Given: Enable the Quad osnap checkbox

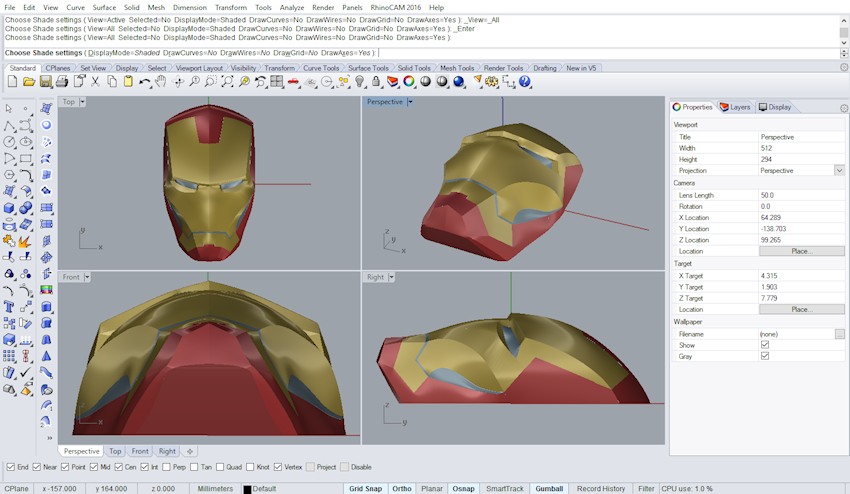Looking at the screenshot, I should (220, 467).
